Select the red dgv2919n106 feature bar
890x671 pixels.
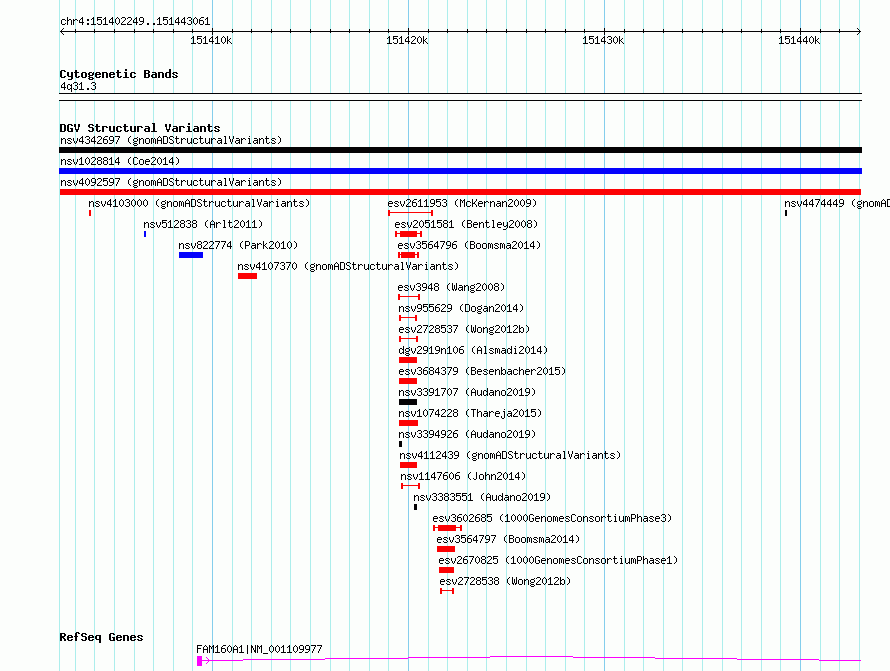coord(408,360)
